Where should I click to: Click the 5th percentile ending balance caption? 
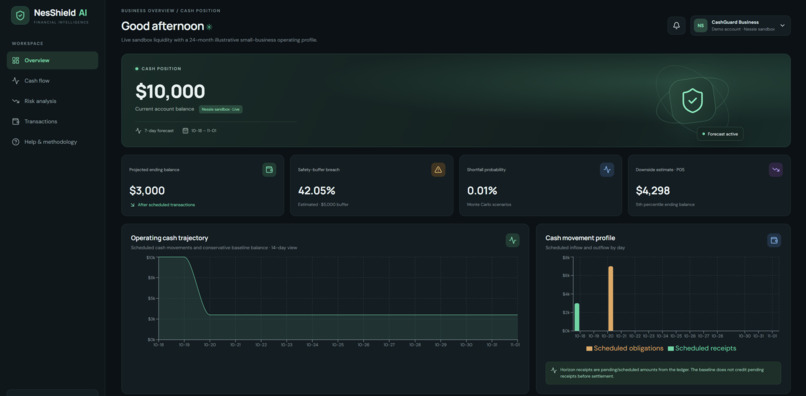click(665, 205)
